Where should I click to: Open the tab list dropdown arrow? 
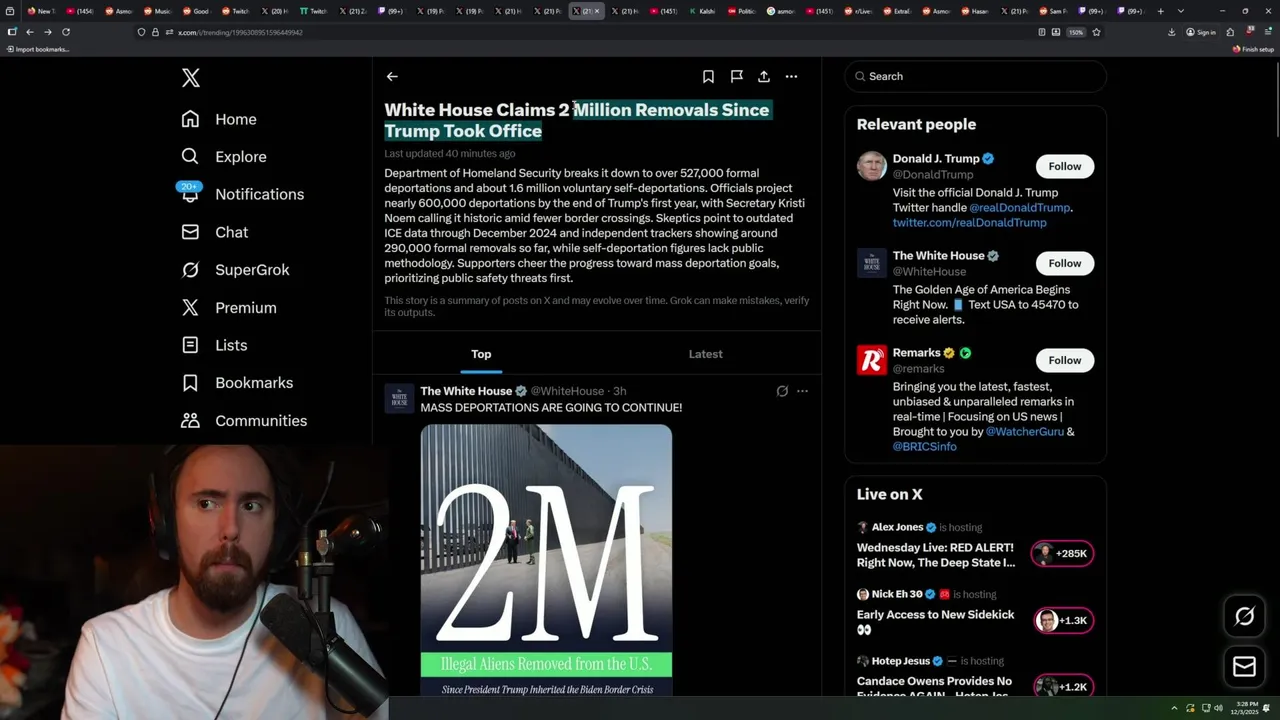tap(1181, 11)
